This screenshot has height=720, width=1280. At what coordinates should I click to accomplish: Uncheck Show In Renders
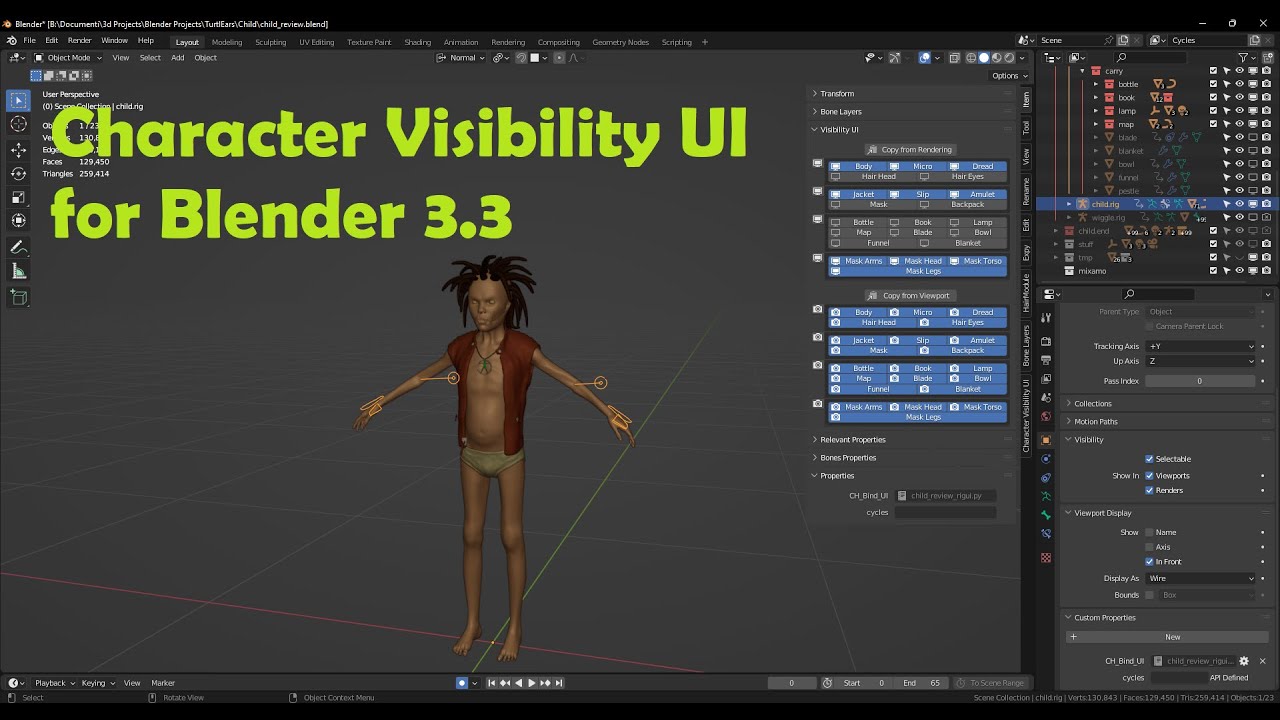(x=1149, y=490)
